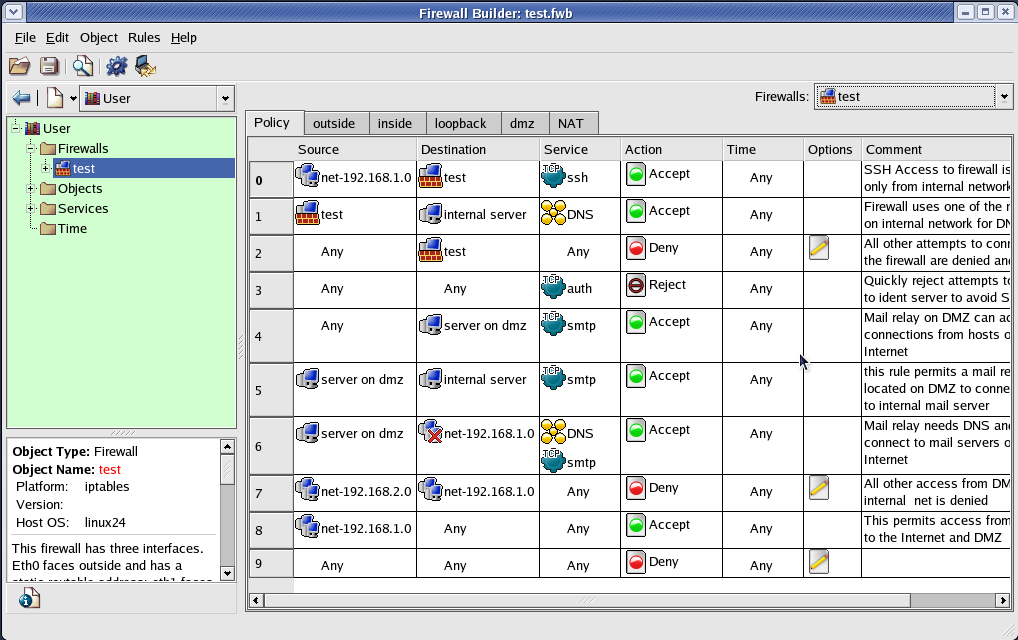The width and height of the screenshot is (1018, 640).
Task: Open the Edit menu
Action: point(57,38)
